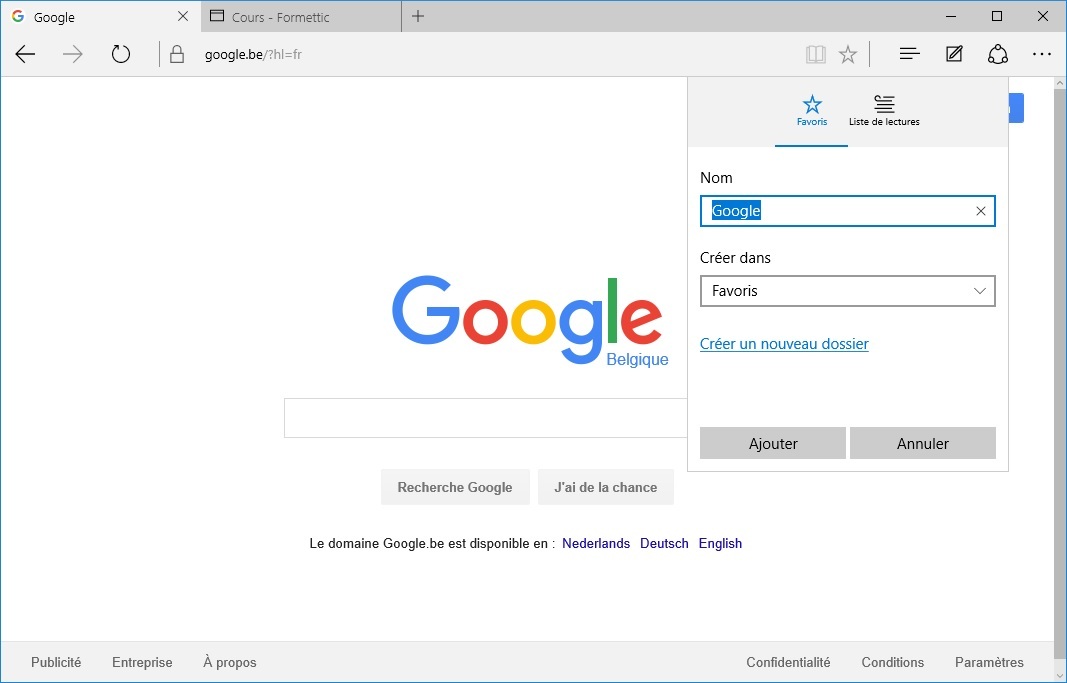Open the Deutsch language link
The image size is (1067, 683).
pos(664,544)
